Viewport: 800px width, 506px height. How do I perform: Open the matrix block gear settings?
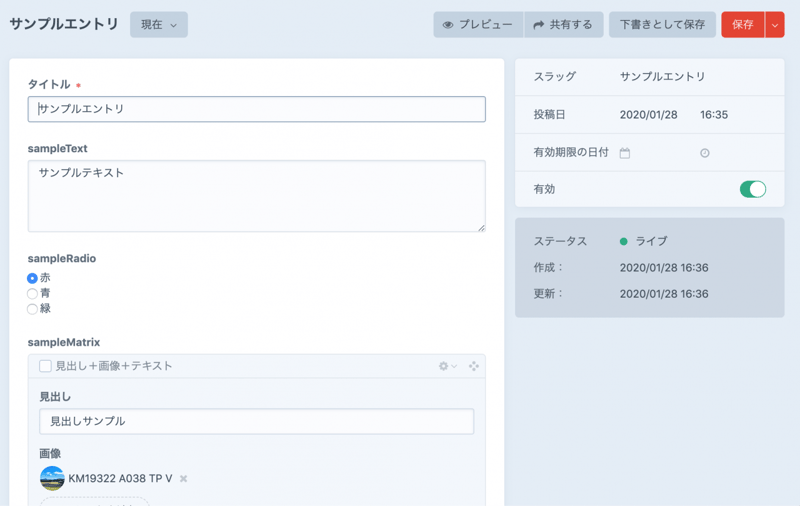click(x=447, y=366)
